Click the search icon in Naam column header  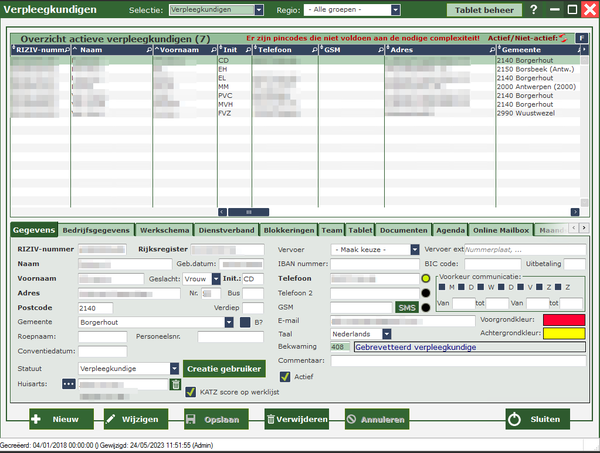[x=150, y=48]
